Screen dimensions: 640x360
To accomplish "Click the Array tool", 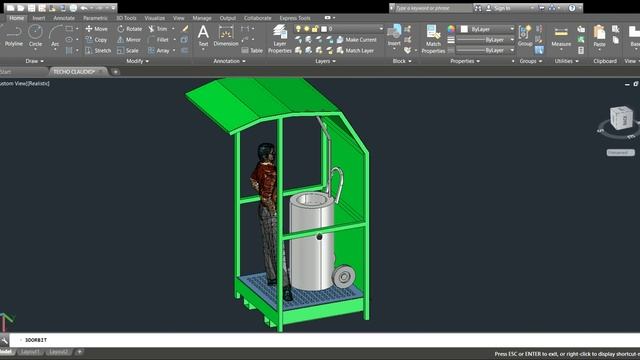I will click(x=159, y=51).
